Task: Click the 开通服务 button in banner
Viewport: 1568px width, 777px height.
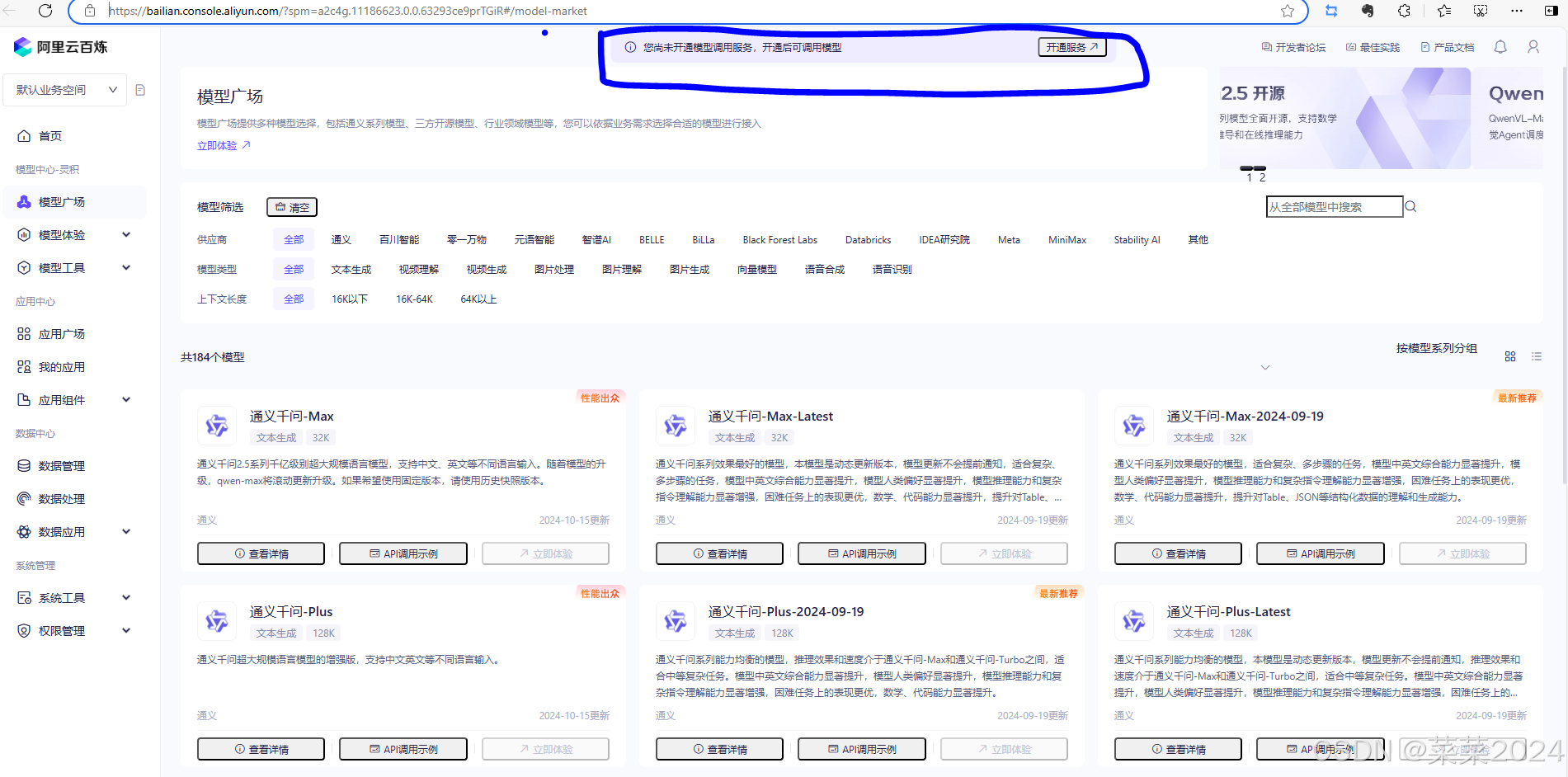Action: (x=1071, y=47)
